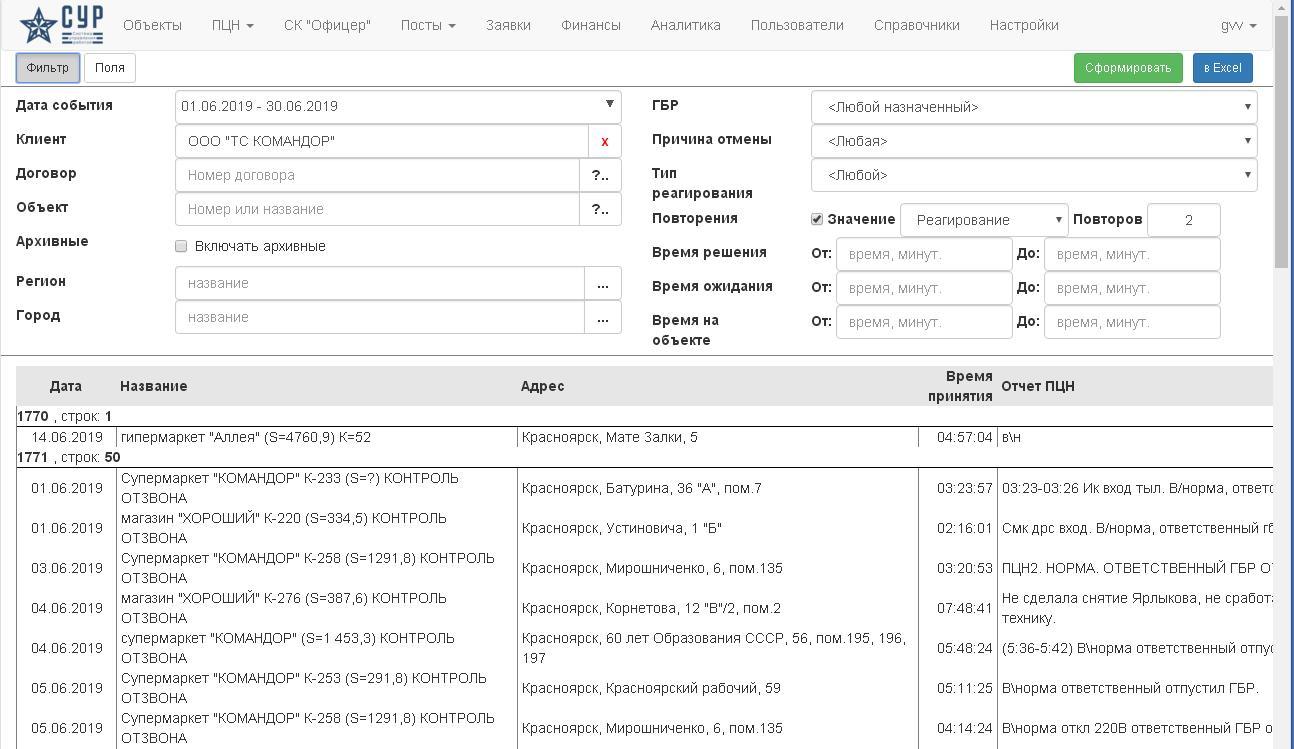Focus the contract number input
The width and height of the screenshot is (1294, 749).
click(377, 175)
